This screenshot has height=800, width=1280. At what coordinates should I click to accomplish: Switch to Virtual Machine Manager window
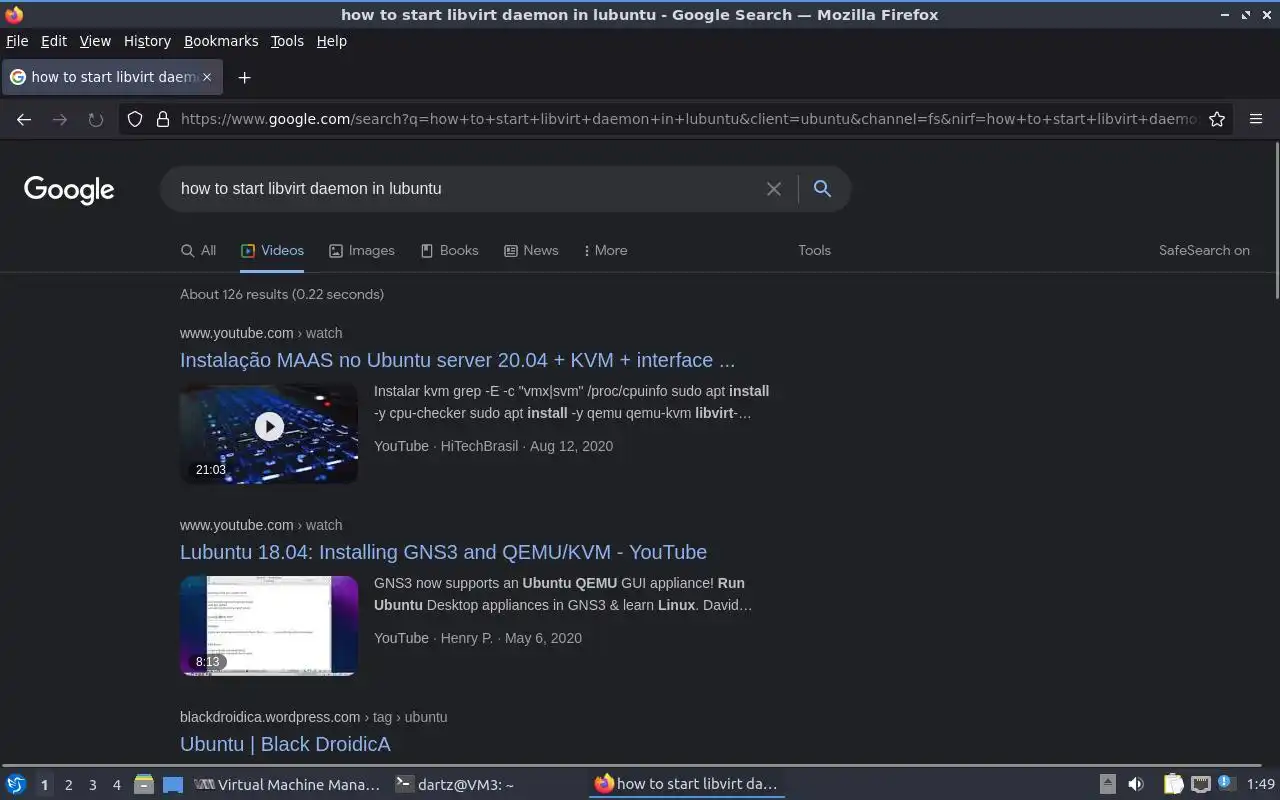pyautogui.click(x=287, y=785)
